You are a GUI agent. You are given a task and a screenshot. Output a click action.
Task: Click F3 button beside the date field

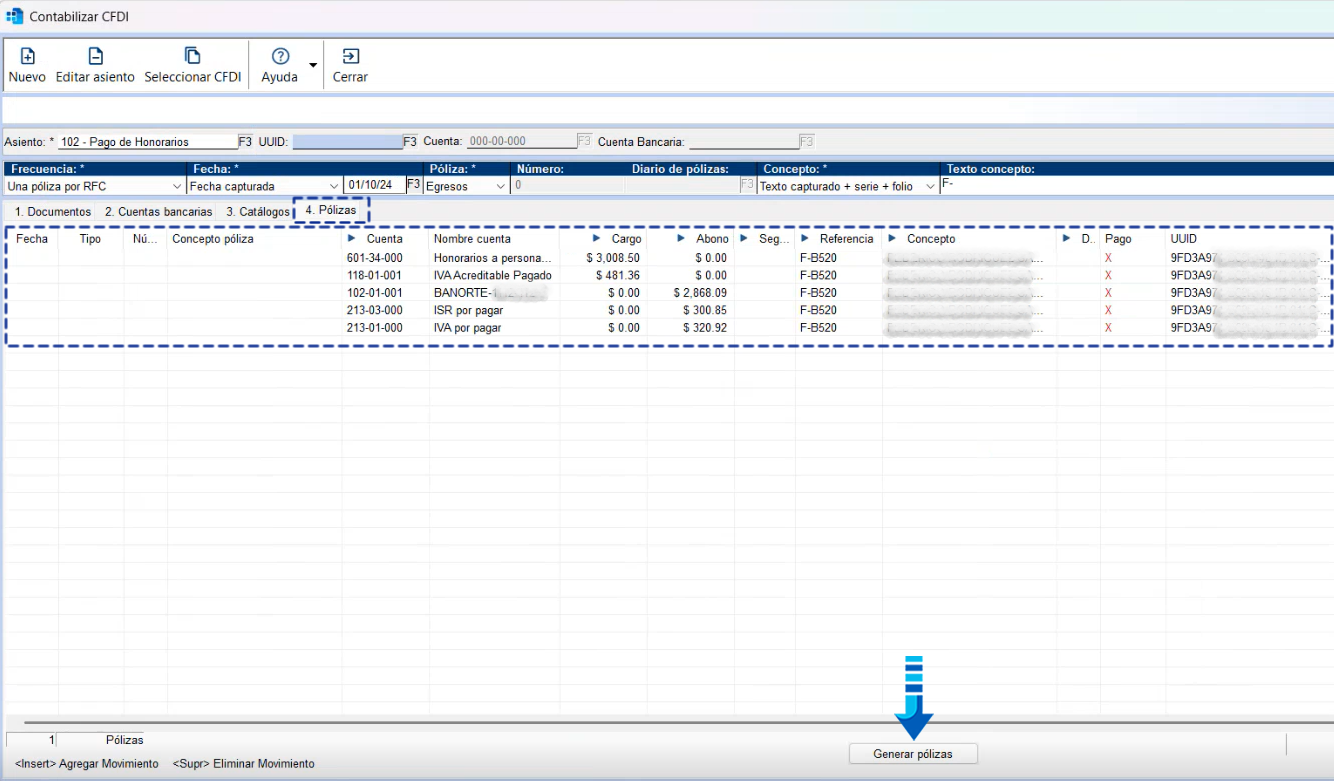click(414, 185)
